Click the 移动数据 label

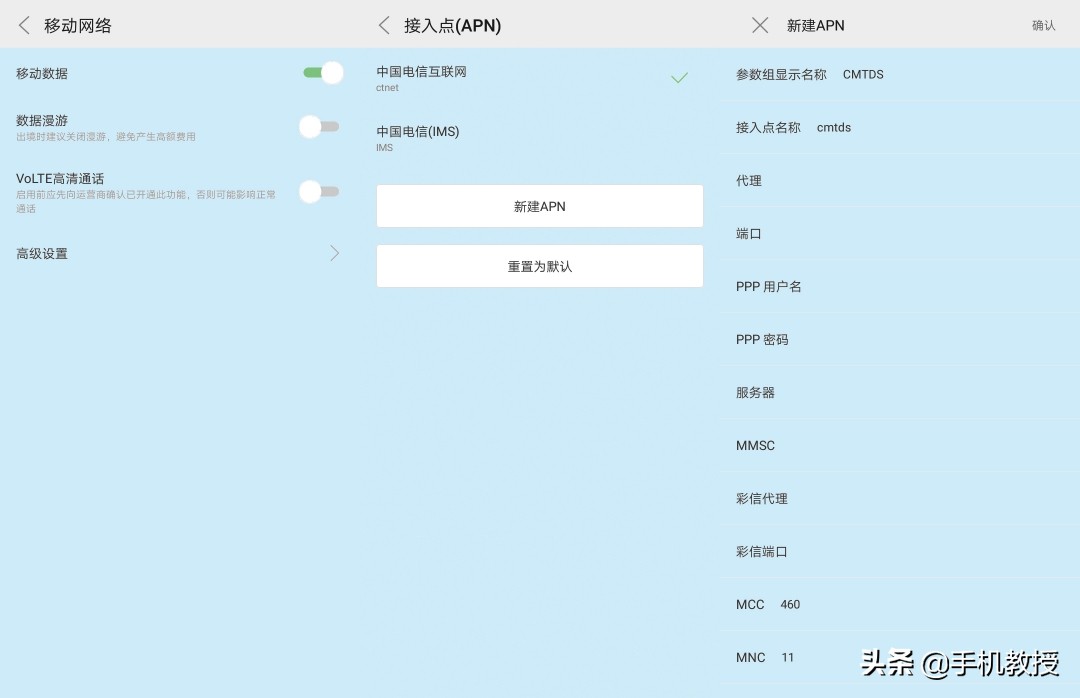point(42,73)
